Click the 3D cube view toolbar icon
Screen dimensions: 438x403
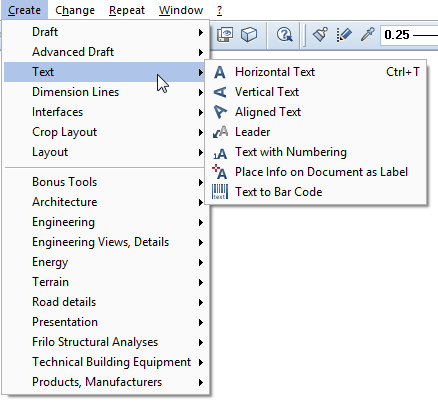[x=249, y=35]
